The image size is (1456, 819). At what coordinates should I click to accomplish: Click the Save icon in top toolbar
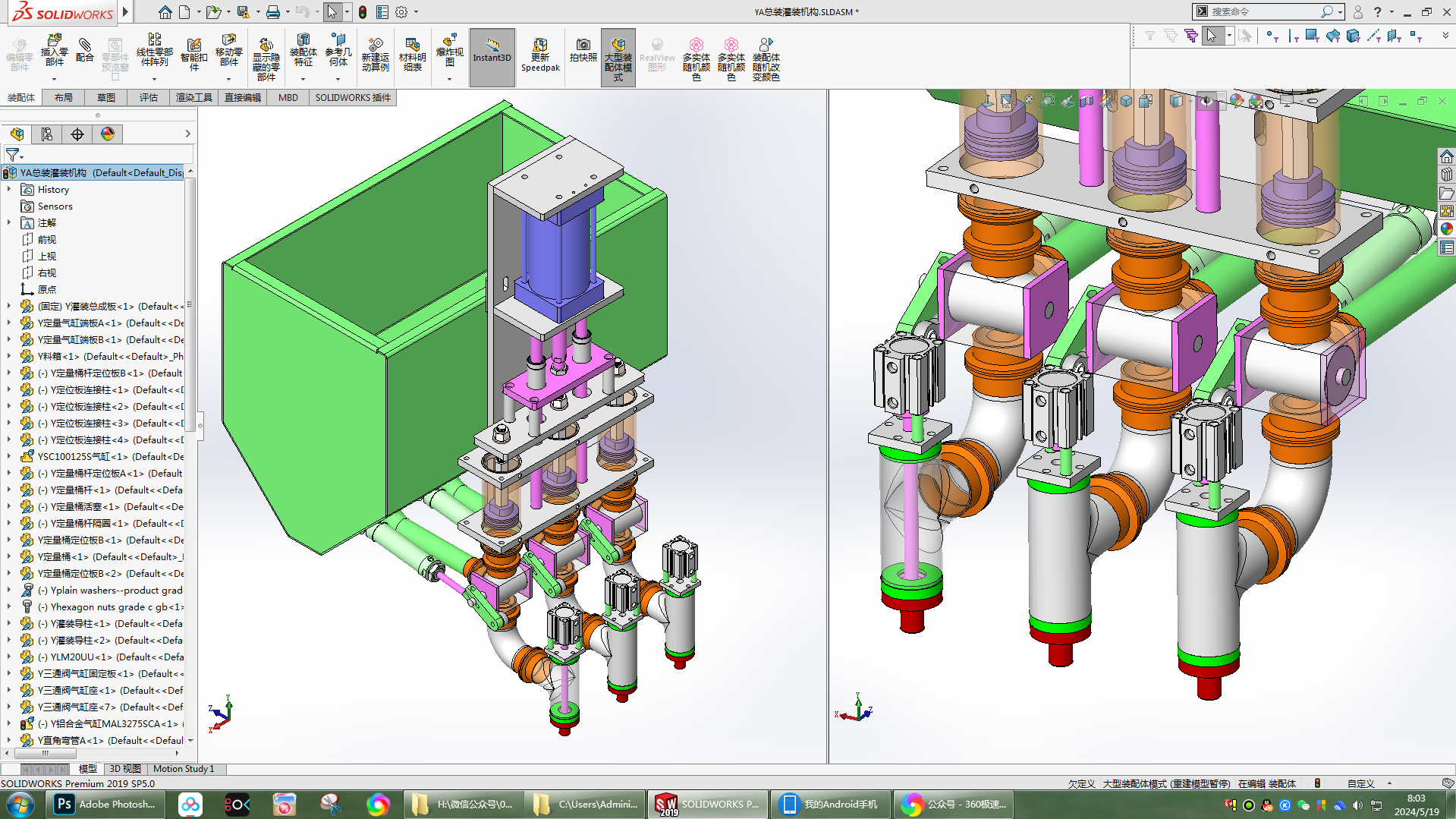pos(243,12)
